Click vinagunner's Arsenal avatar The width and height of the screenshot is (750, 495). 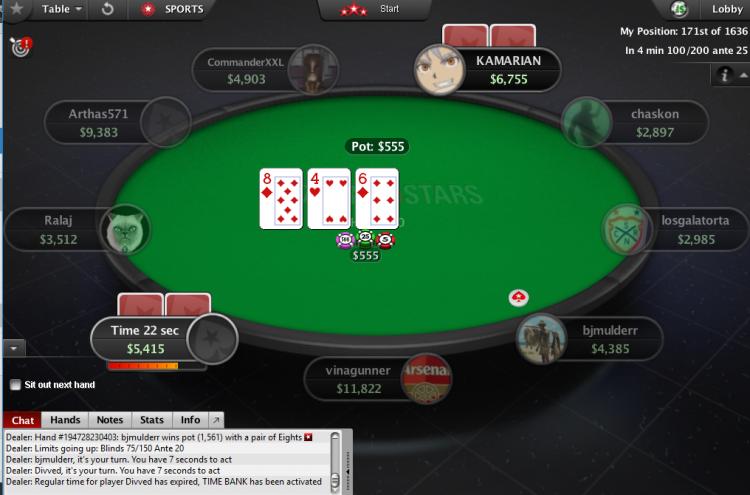click(x=426, y=378)
